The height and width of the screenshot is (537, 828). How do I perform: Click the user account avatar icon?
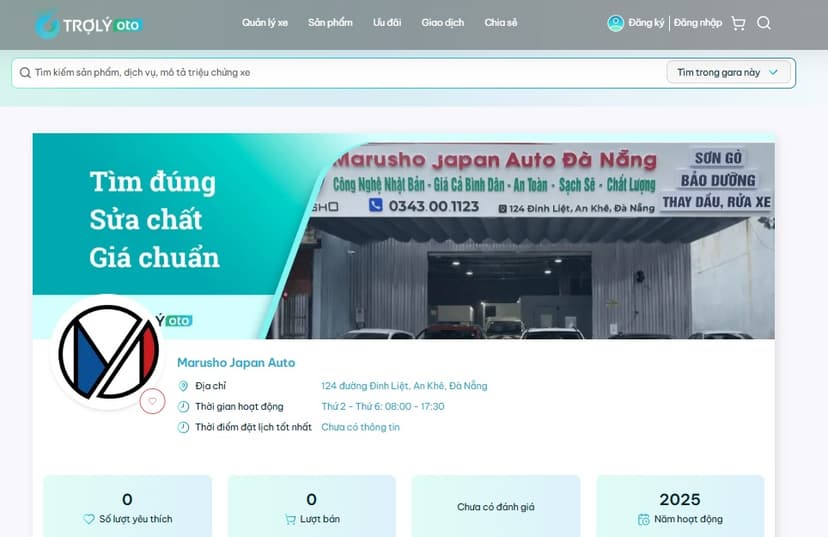coord(615,23)
